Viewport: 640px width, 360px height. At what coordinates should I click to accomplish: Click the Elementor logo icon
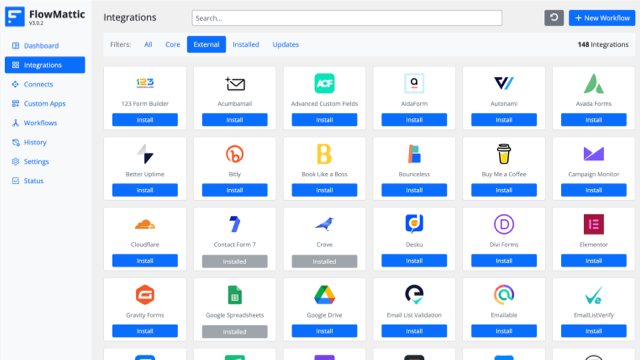coord(593,224)
